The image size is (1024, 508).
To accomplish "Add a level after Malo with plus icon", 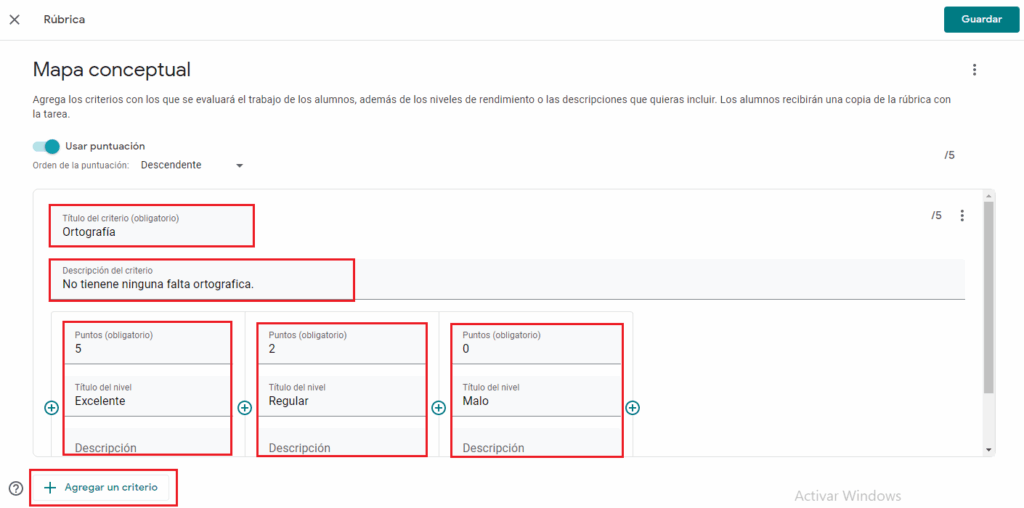I will (632, 408).
